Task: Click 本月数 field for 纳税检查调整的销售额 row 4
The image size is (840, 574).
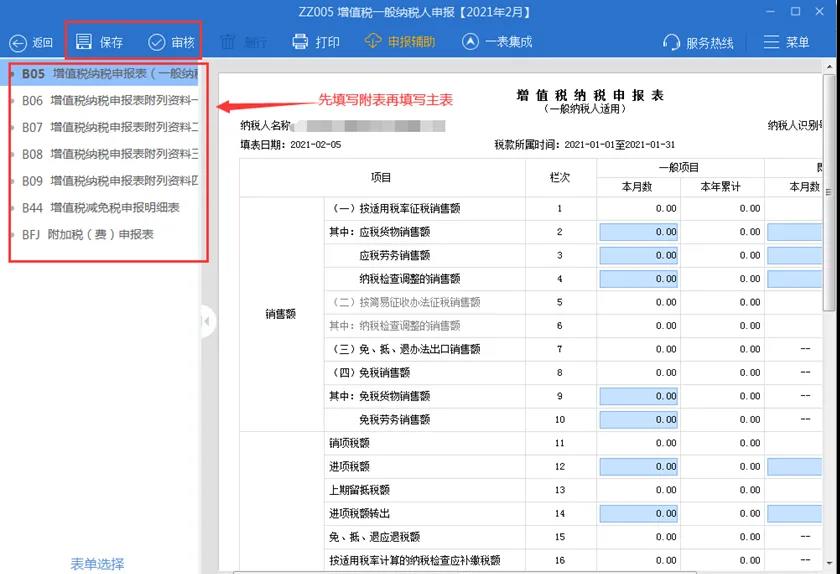Action: pyautogui.click(x=639, y=279)
